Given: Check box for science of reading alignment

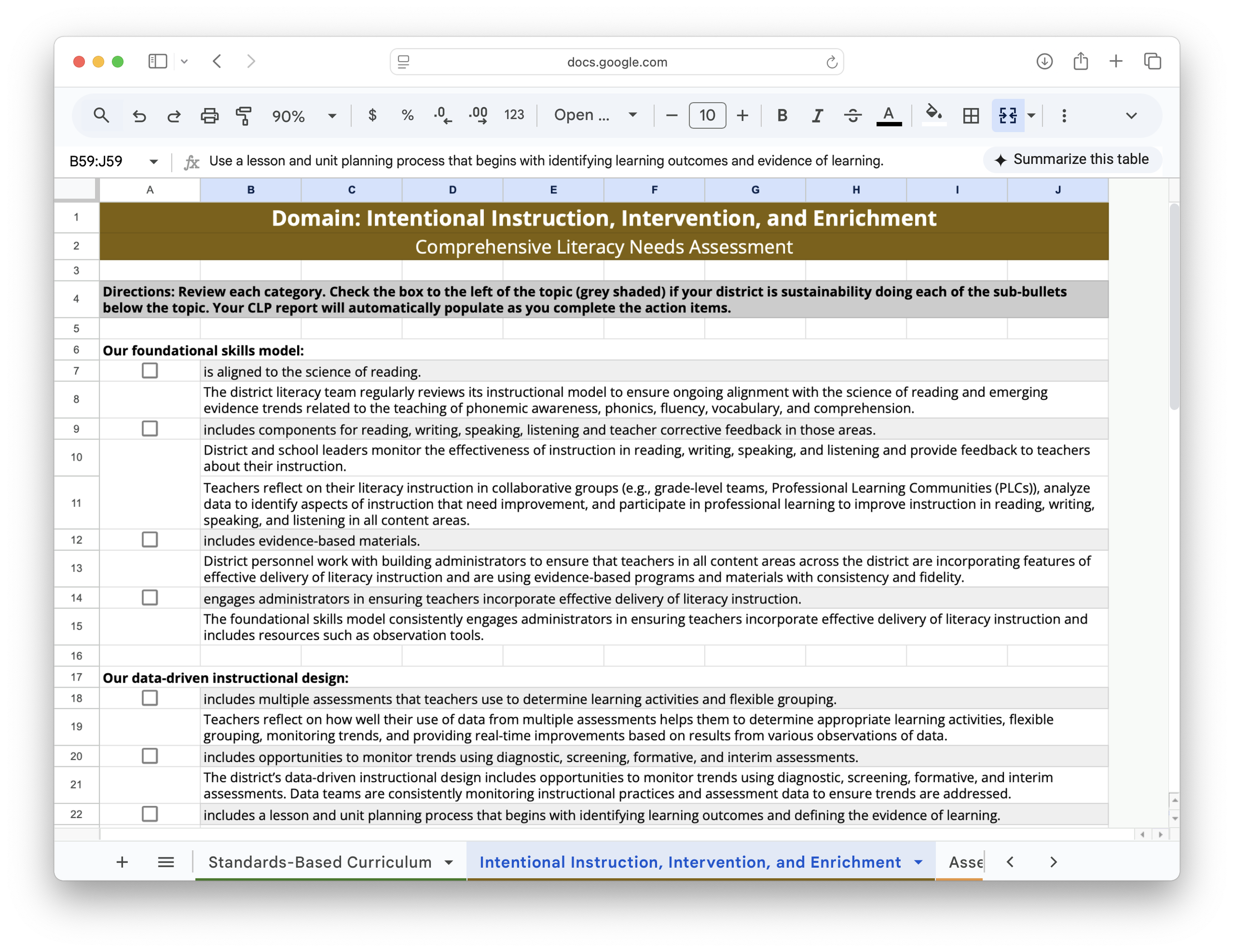Looking at the screenshot, I should coord(150,371).
